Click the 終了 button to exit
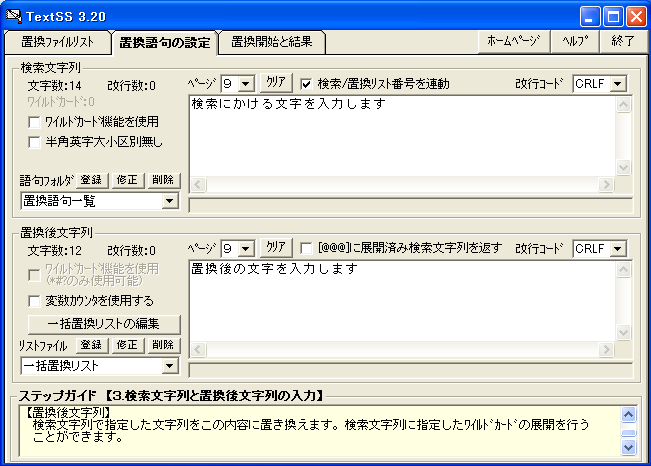Viewport: 651px width, 466px height. pos(623,41)
